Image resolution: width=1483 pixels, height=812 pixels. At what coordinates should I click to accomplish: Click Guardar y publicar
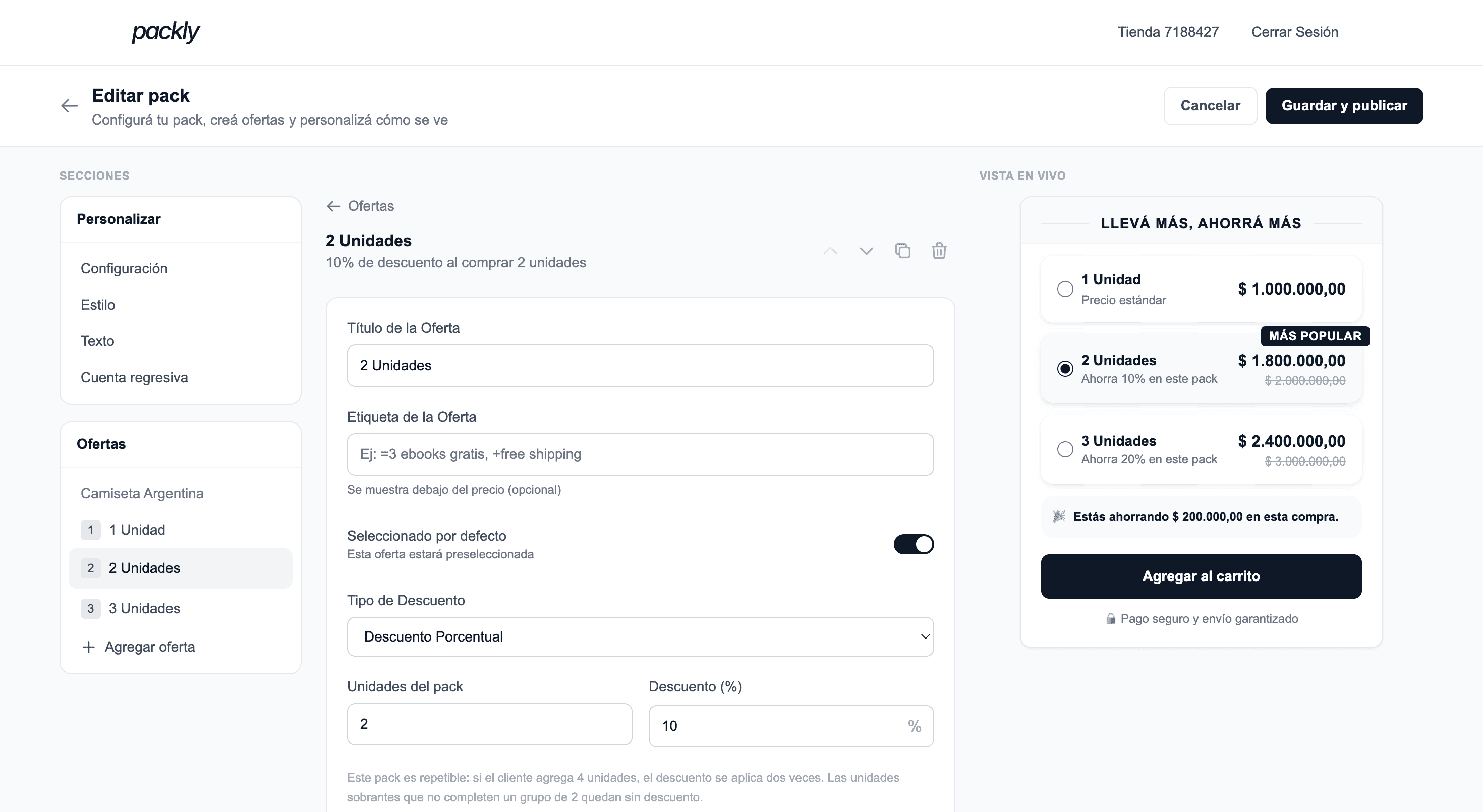(1345, 105)
